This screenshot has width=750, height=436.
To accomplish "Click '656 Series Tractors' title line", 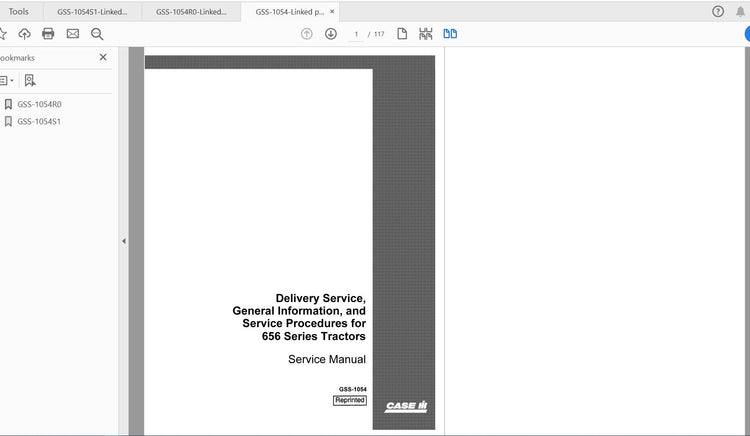I will 313,336.
